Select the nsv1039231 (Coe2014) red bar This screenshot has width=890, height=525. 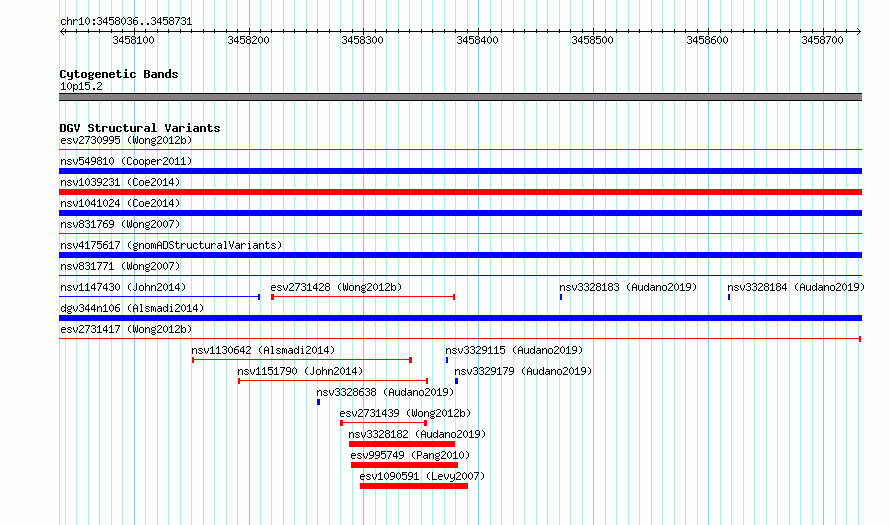[x=460, y=192]
